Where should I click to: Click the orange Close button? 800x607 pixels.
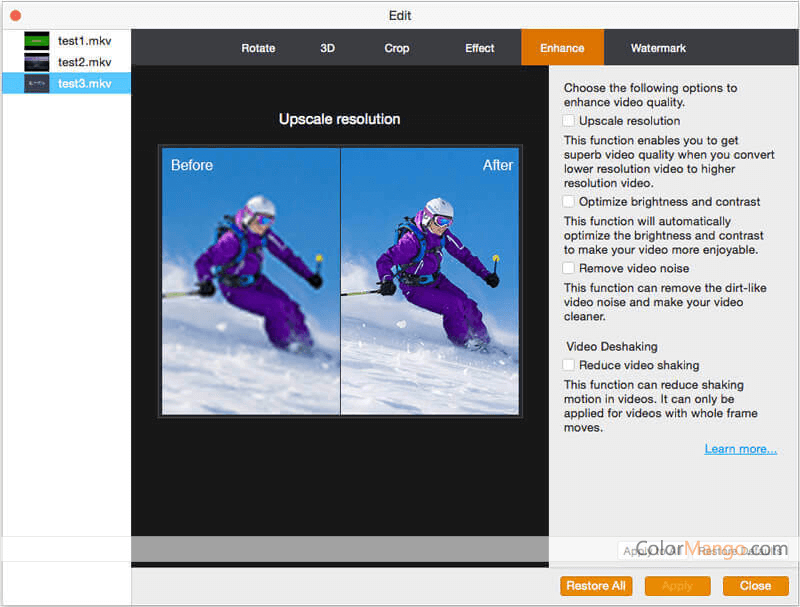(x=755, y=586)
